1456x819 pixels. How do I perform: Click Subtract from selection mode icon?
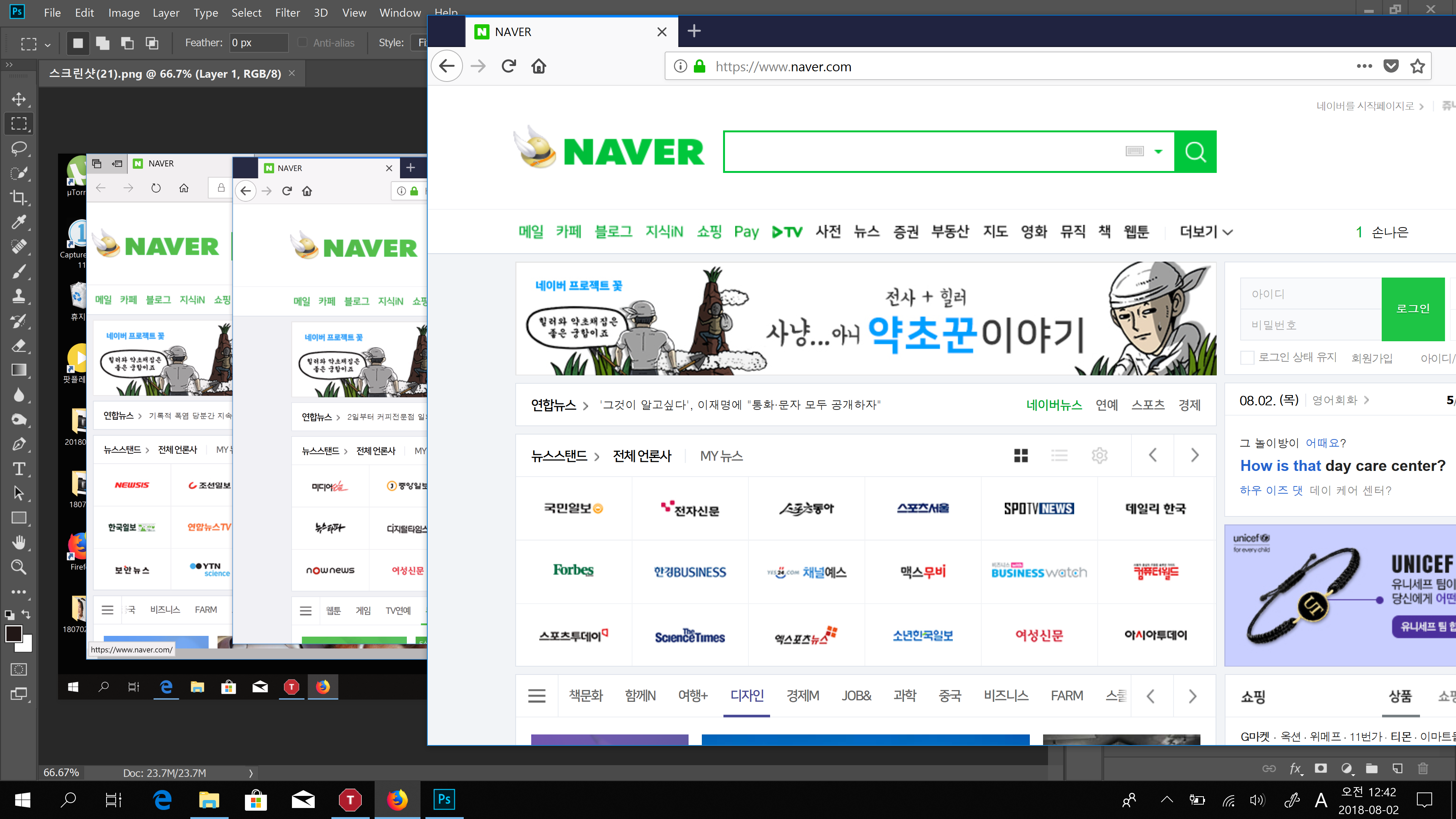click(x=127, y=43)
